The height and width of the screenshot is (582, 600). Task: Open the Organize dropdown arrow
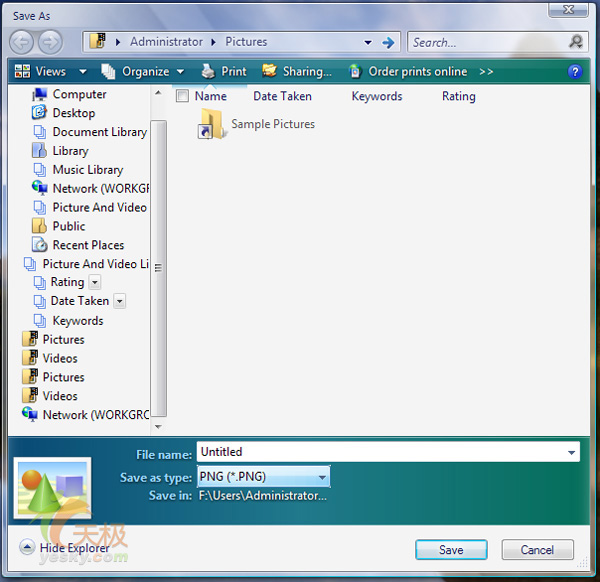[180, 72]
